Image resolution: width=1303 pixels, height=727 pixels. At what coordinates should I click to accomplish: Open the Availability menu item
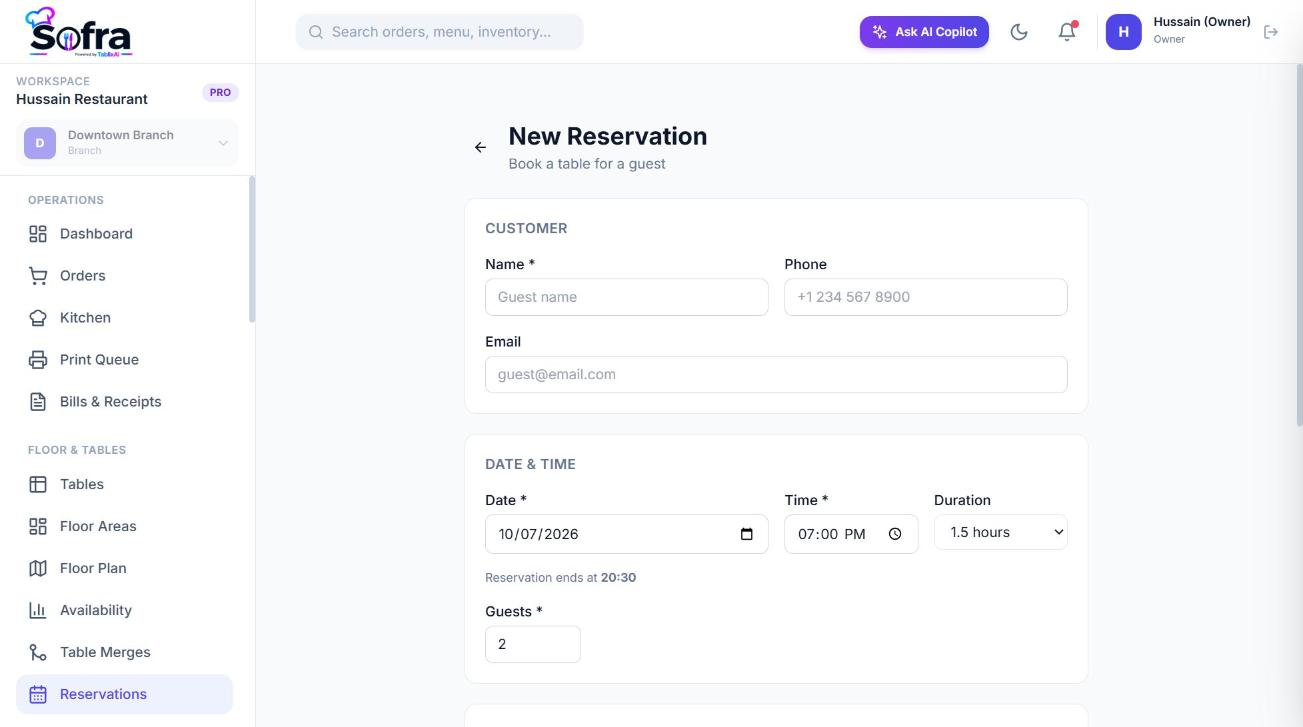click(124, 610)
